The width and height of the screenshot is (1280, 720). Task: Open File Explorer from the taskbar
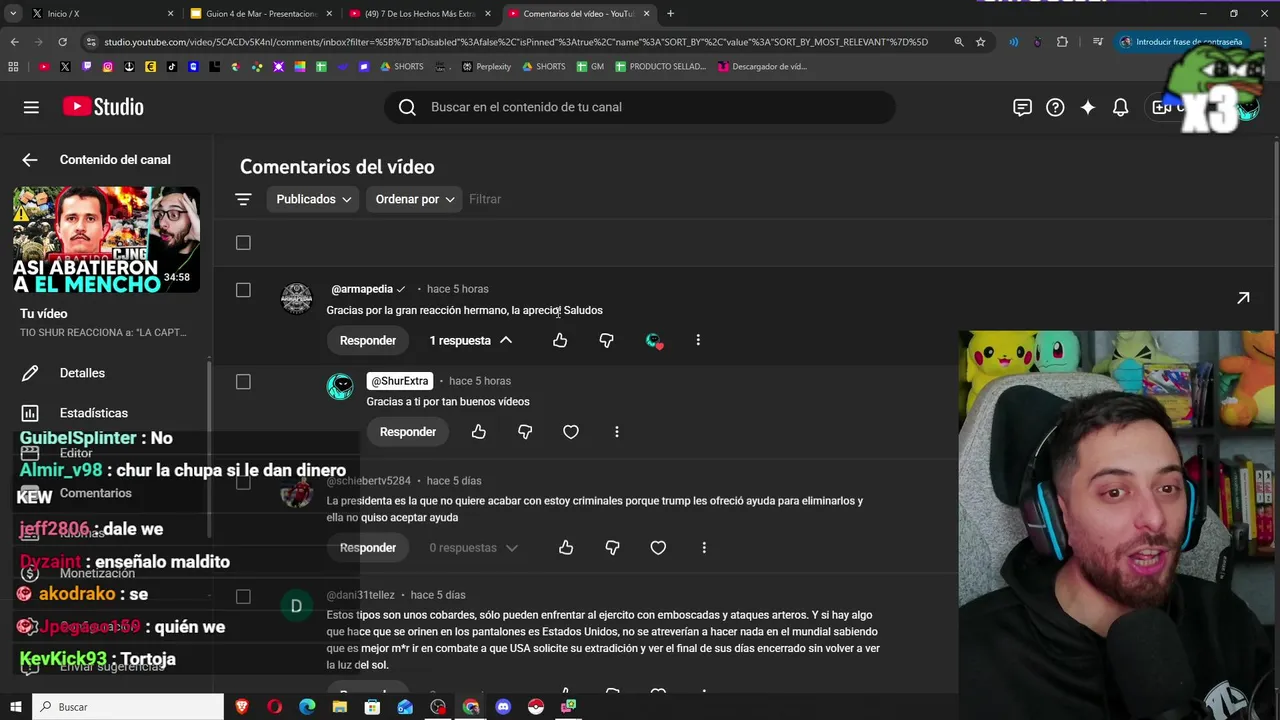[340, 707]
